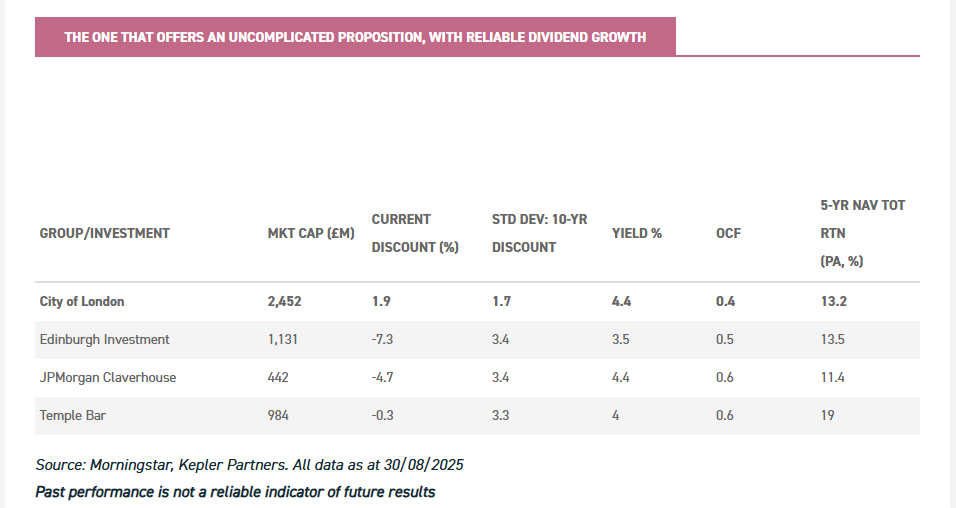Click the Morningstar, Kepler Partners source line

pos(250,465)
